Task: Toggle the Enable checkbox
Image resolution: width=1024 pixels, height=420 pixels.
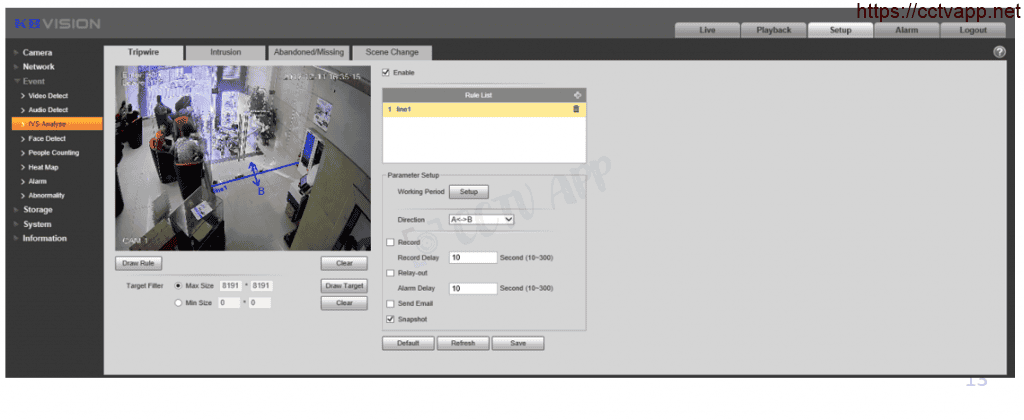Action: click(x=387, y=72)
